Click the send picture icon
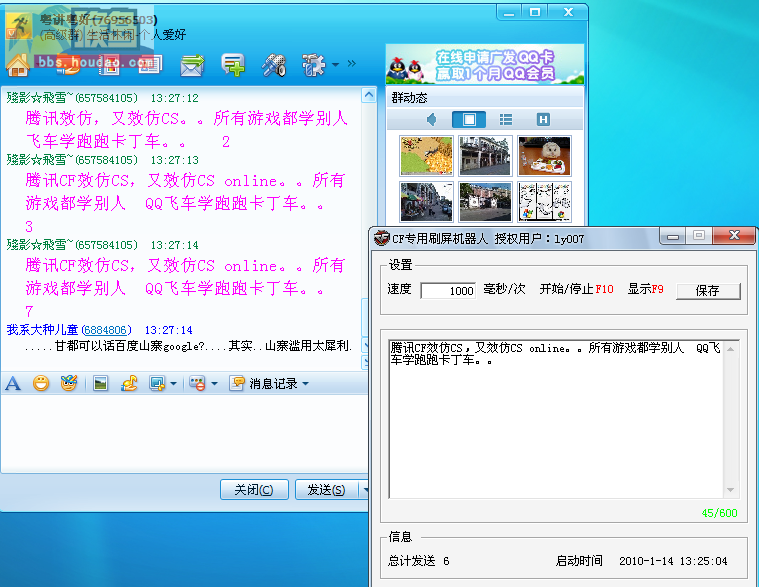 pos(100,384)
